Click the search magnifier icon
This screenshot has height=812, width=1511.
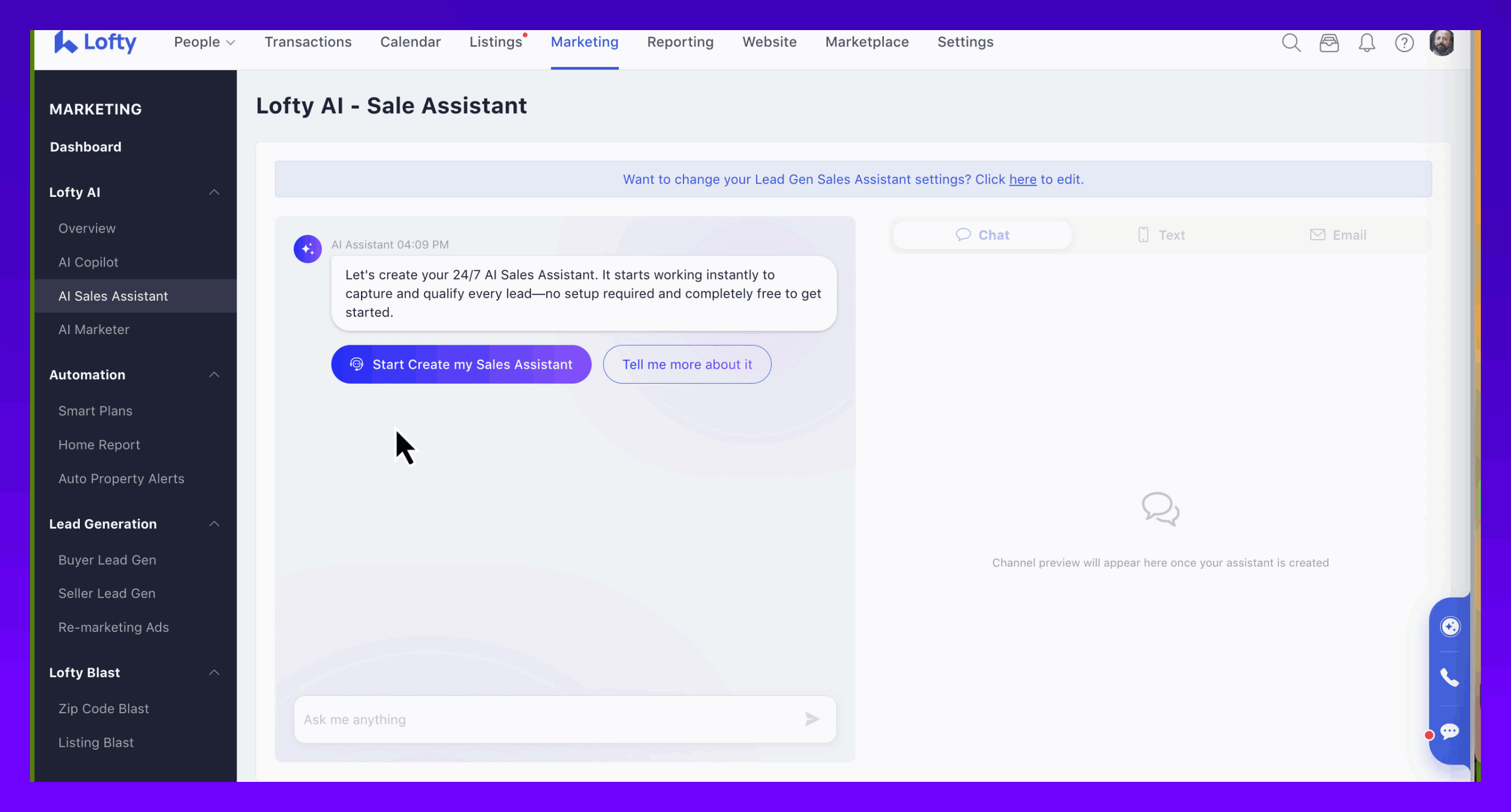point(1291,43)
